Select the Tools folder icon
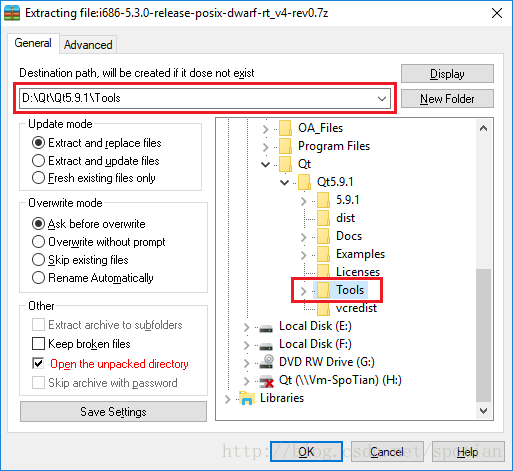Viewport: 513px width, 471px height. [x=323, y=290]
